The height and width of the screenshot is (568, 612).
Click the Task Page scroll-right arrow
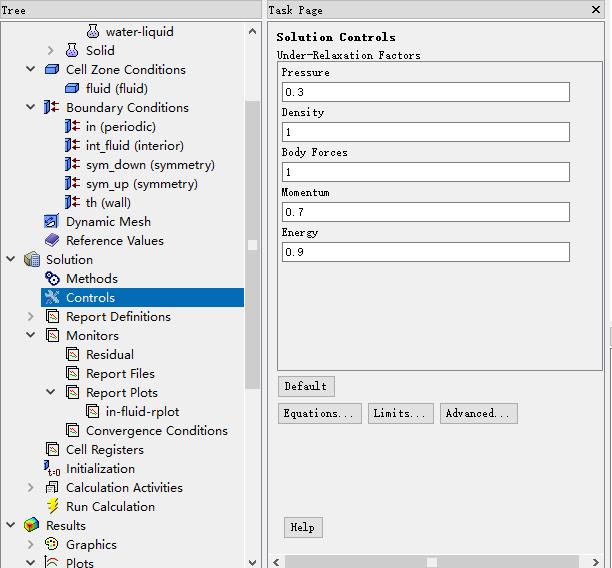tap(596, 562)
